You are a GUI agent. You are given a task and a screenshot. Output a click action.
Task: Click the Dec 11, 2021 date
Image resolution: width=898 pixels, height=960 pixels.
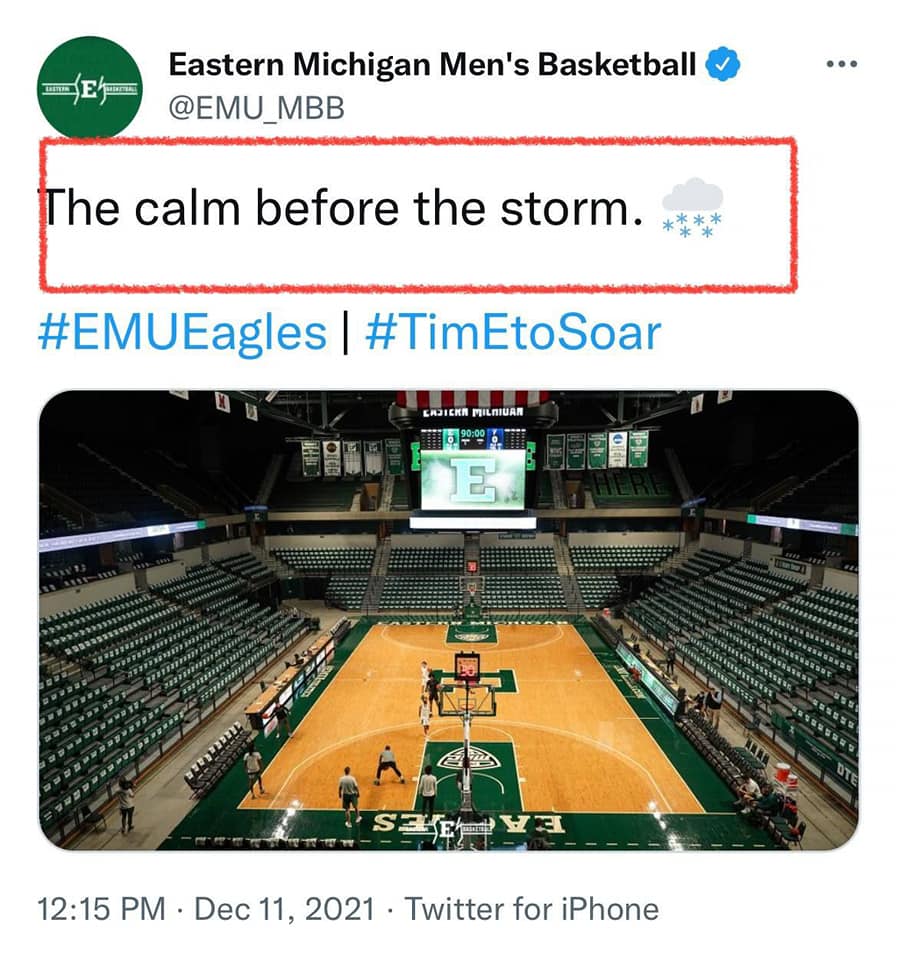click(x=285, y=909)
